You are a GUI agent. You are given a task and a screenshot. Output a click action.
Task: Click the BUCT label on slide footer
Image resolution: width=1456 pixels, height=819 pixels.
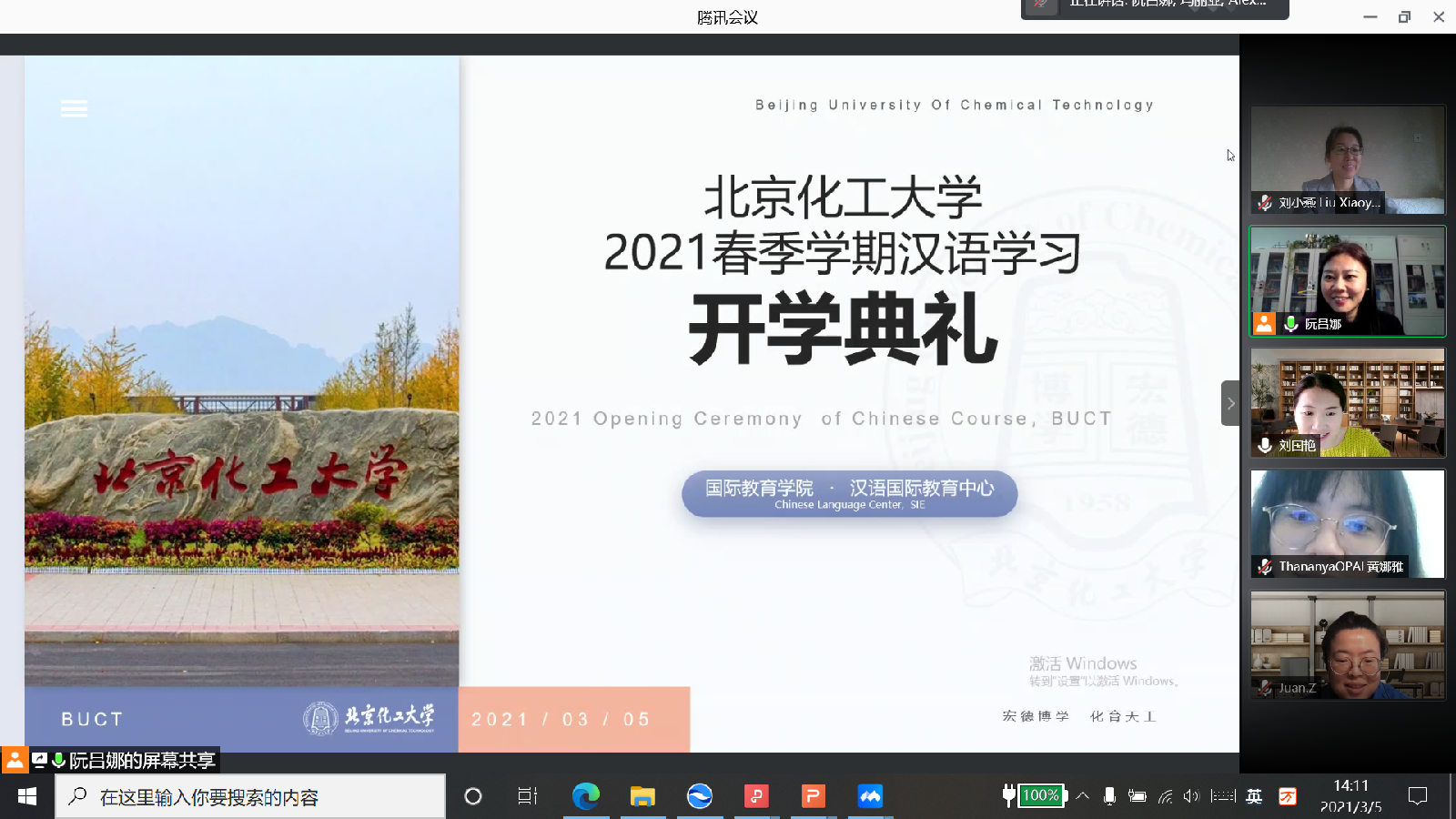point(92,719)
